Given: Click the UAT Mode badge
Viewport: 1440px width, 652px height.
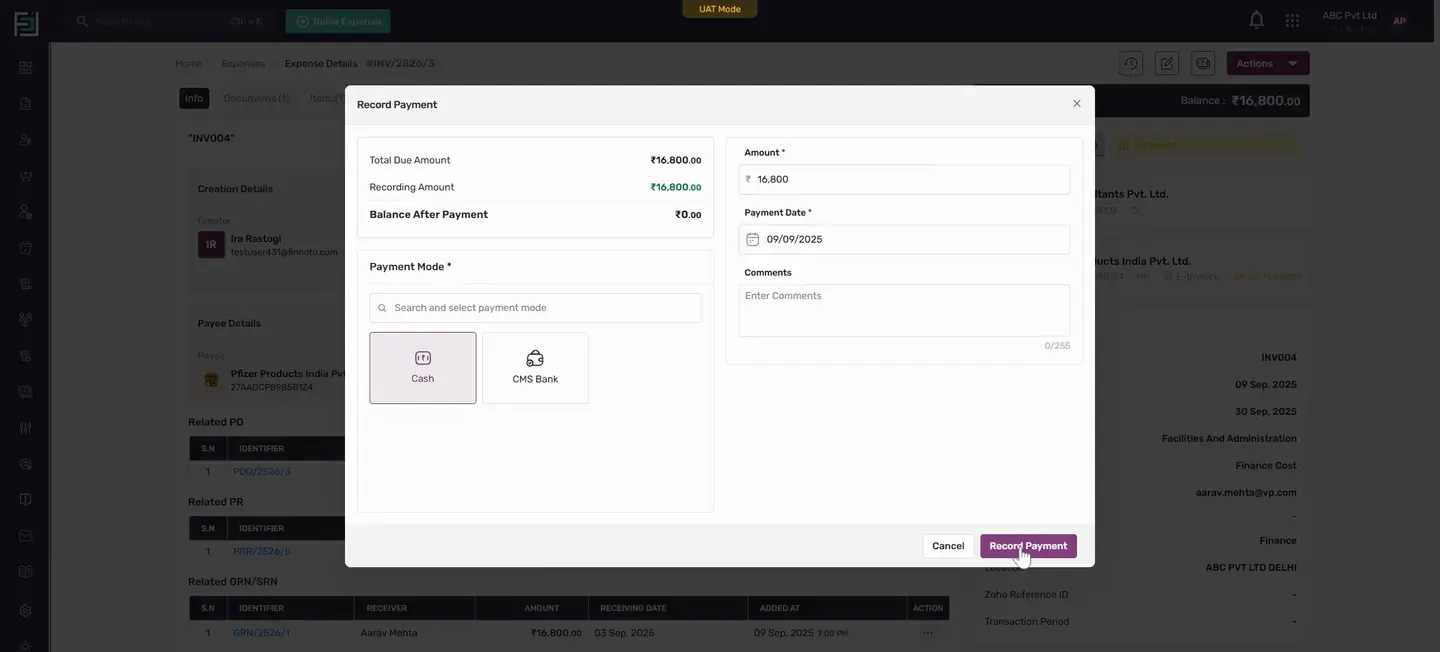Looking at the screenshot, I should [720, 9].
